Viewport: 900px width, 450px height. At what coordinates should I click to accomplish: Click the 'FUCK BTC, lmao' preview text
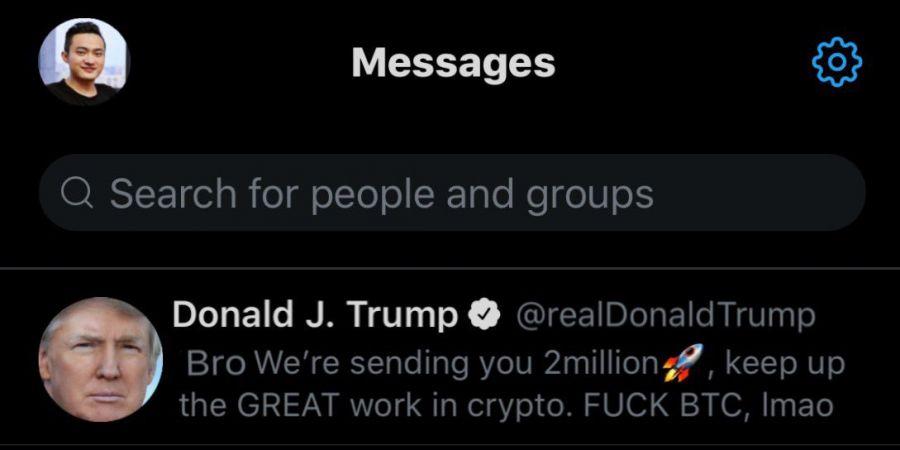[x=708, y=406]
